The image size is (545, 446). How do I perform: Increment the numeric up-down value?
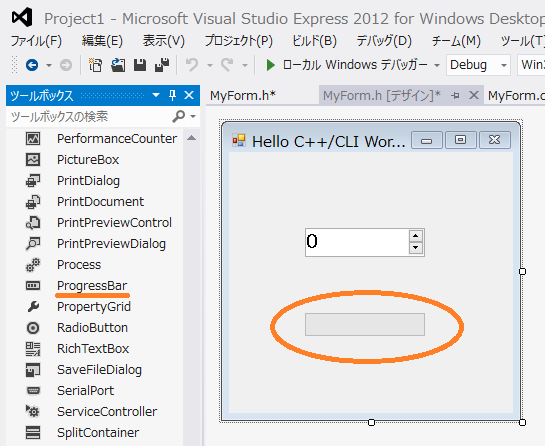click(416, 236)
